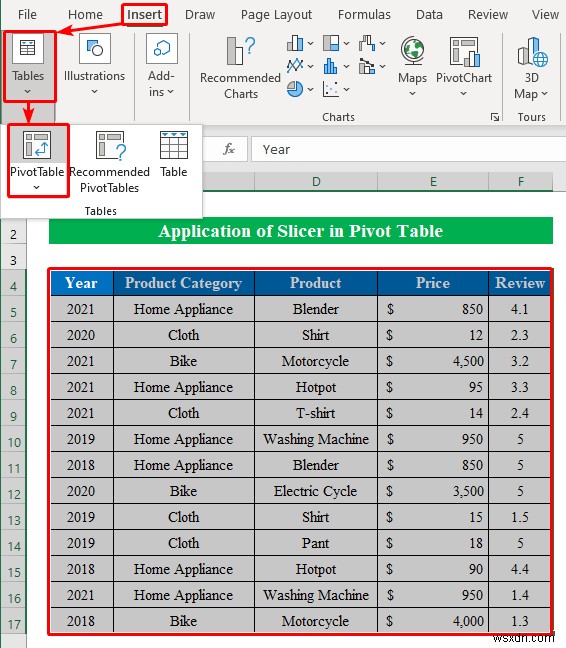Insert a Table from the Tables group
Screen dimensions: 566x648
174,154
